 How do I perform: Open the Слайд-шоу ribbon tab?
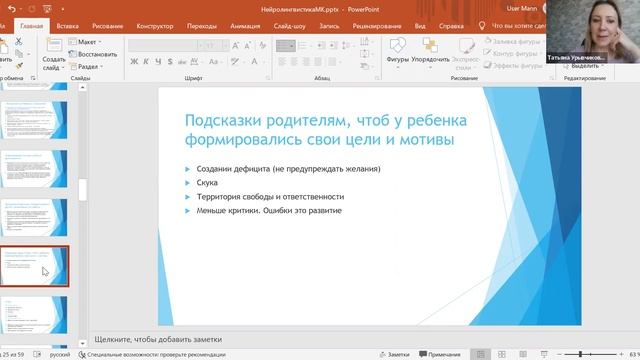[x=289, y=26]
